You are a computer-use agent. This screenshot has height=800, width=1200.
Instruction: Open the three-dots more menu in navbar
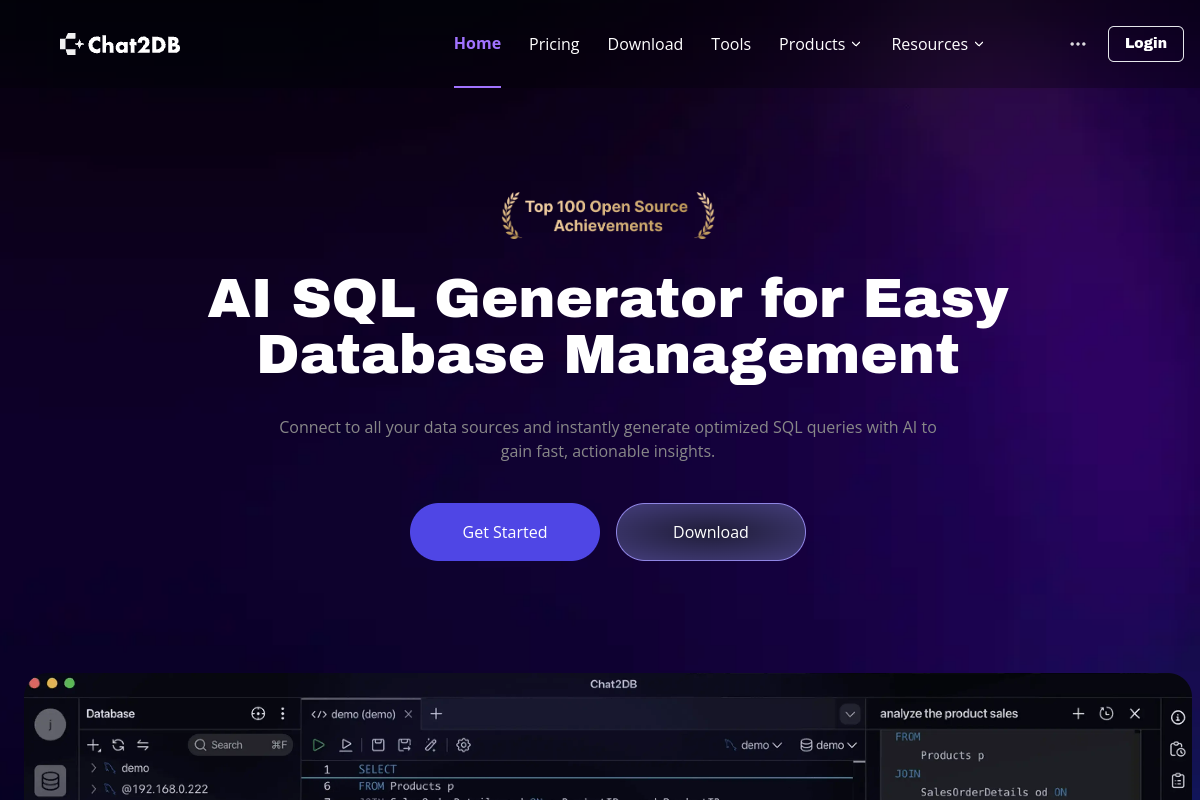click(x=1078, y=44)
